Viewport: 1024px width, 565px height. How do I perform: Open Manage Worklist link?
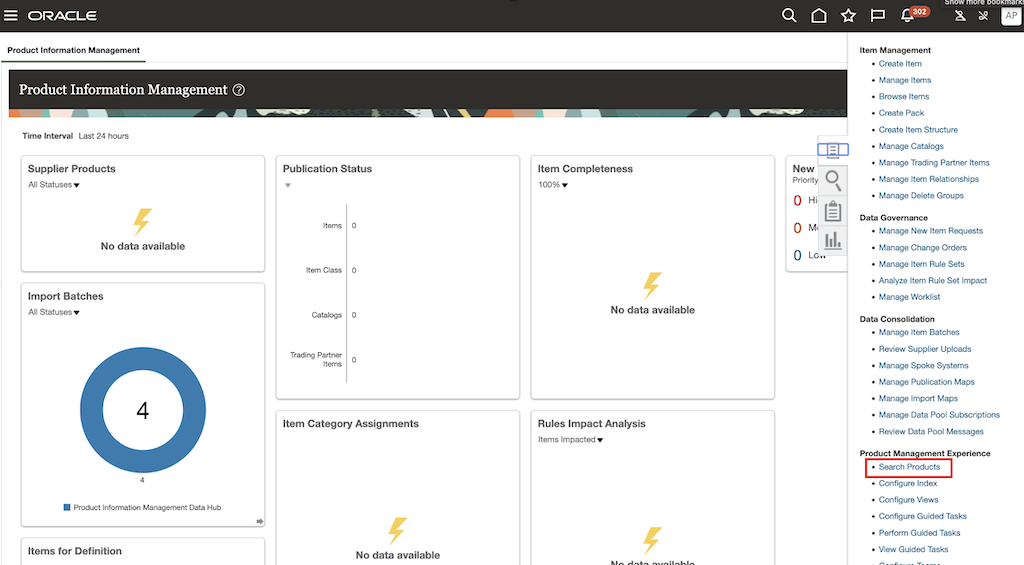click(909, 297)
